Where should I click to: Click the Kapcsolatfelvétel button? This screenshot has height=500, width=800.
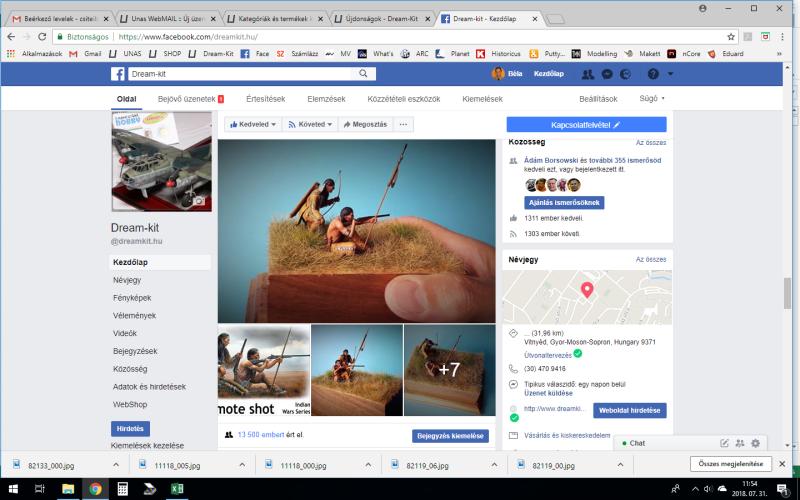[586, 125]
